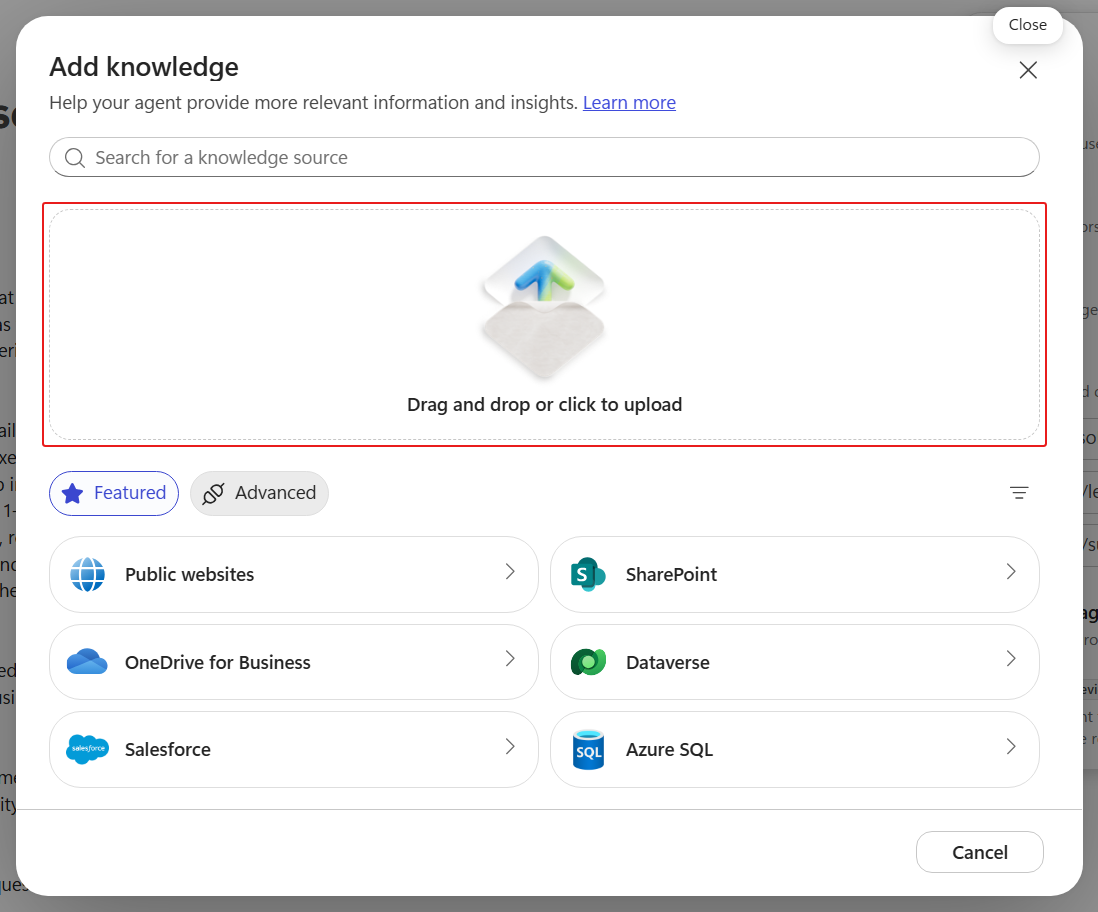
Task: Open the Learn more link
Action: 629,103
